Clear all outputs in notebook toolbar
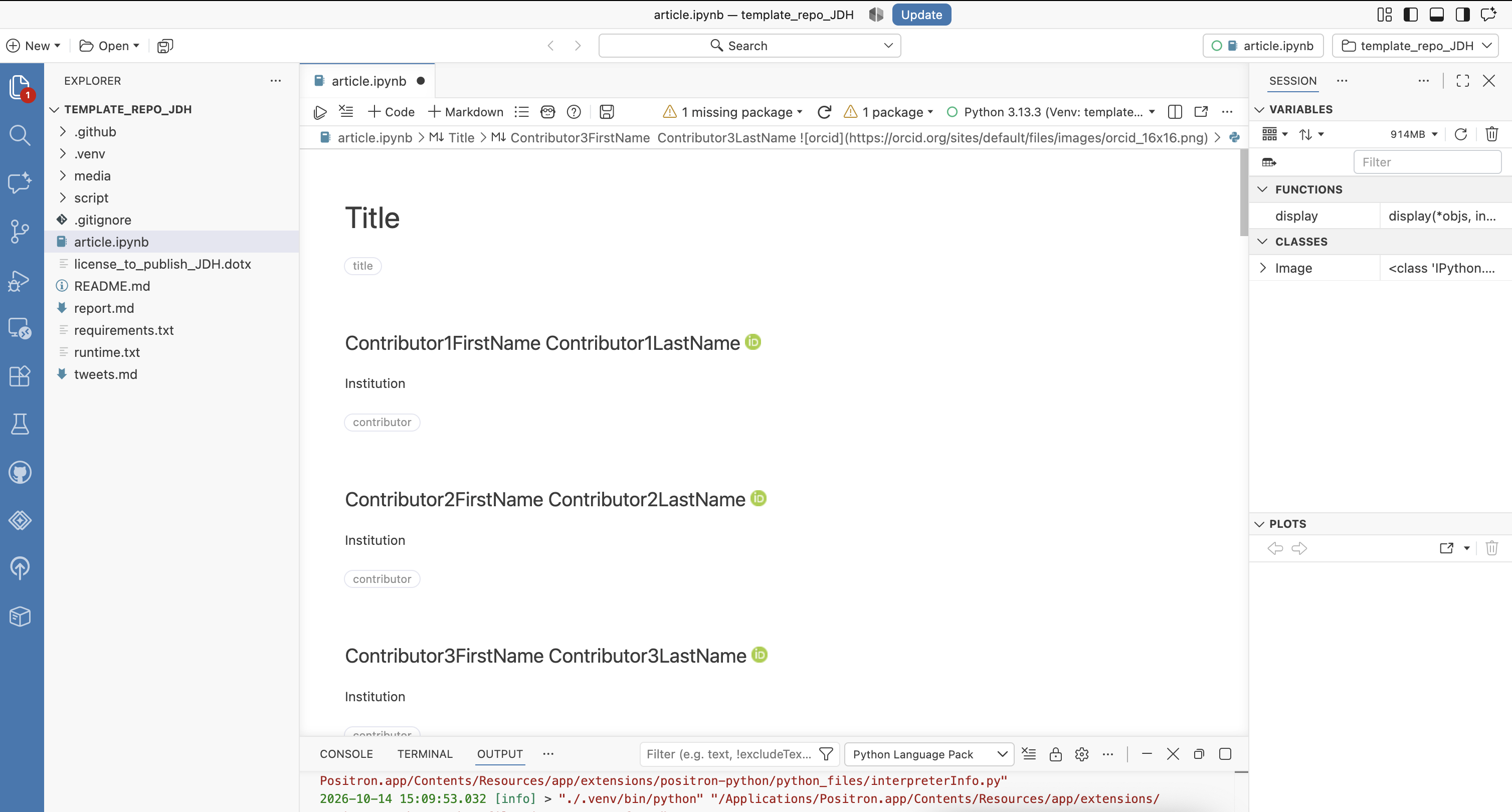This screenshot has height=812, width=1512. [x=346, y=111]
